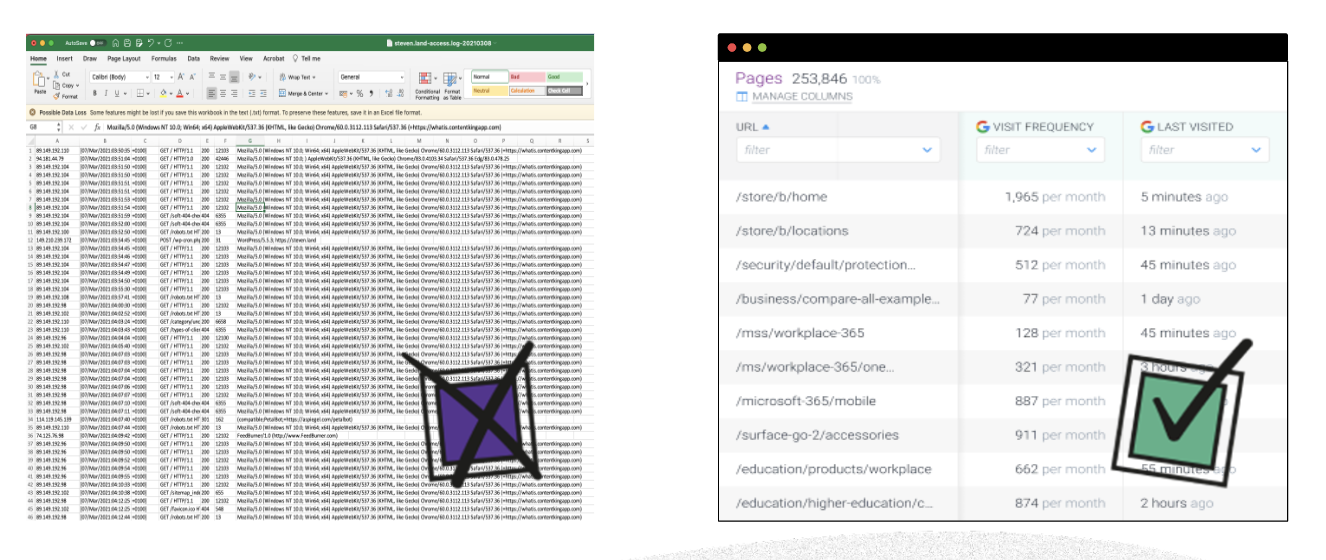Open the Review ribbon tab

click(219, 59)
